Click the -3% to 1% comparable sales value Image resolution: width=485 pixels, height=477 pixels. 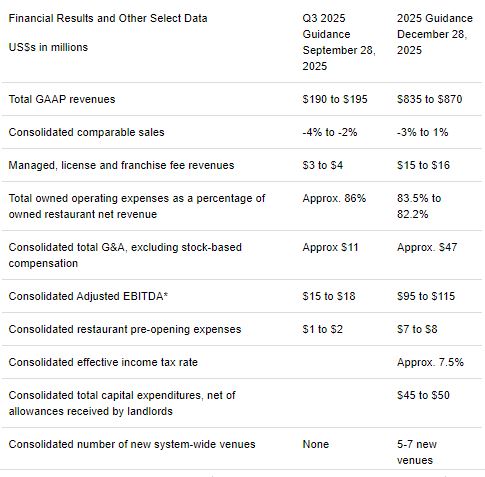pos(422,132)
